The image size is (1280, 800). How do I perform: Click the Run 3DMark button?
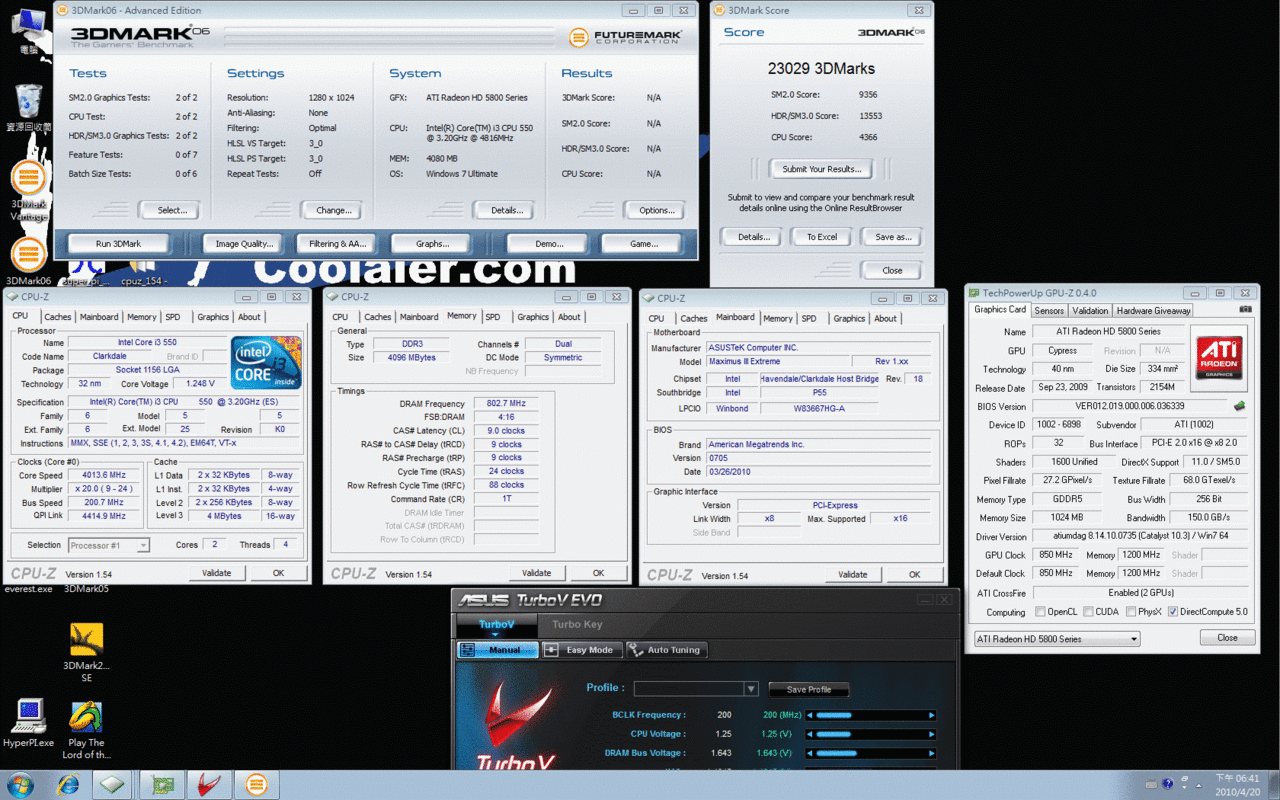pyautogui.click(x=118, y=243)
